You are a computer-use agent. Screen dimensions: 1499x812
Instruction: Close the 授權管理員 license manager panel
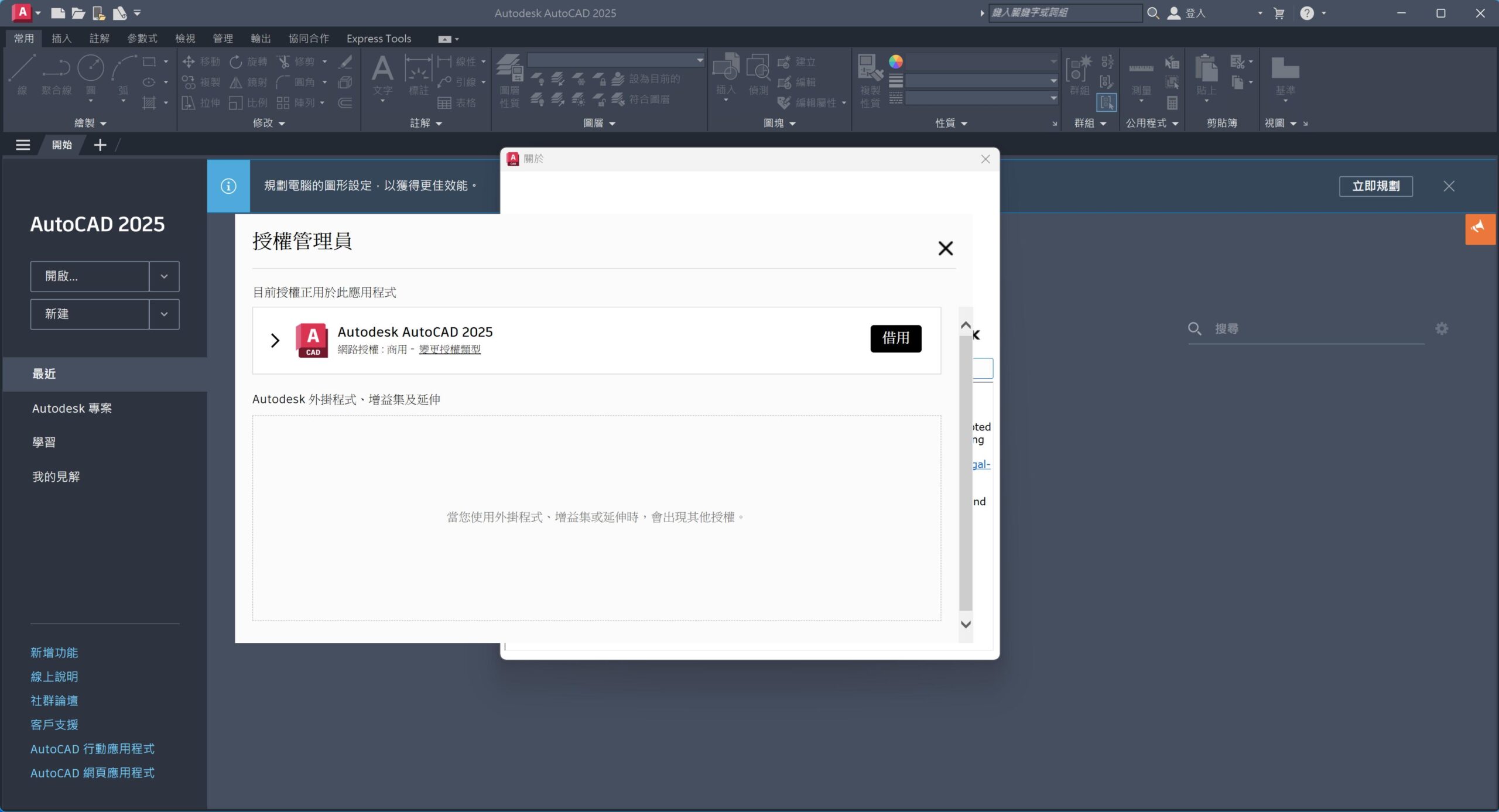(945, 248)
